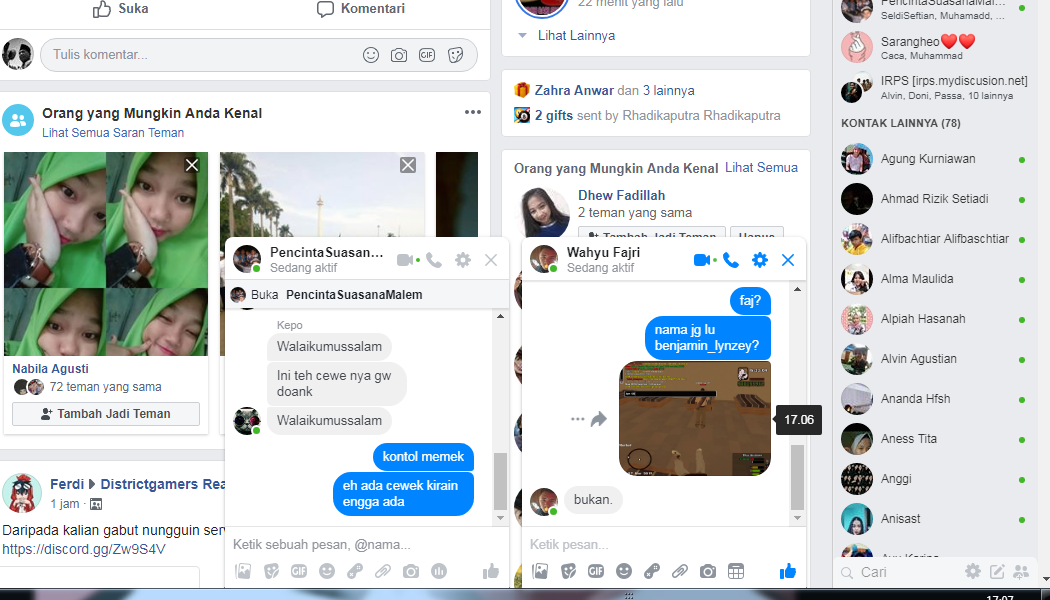This screenshot has width=1050, height=600.
Task: Dismiss the palm tree photo friend suggestion
Action: point(408,165)
